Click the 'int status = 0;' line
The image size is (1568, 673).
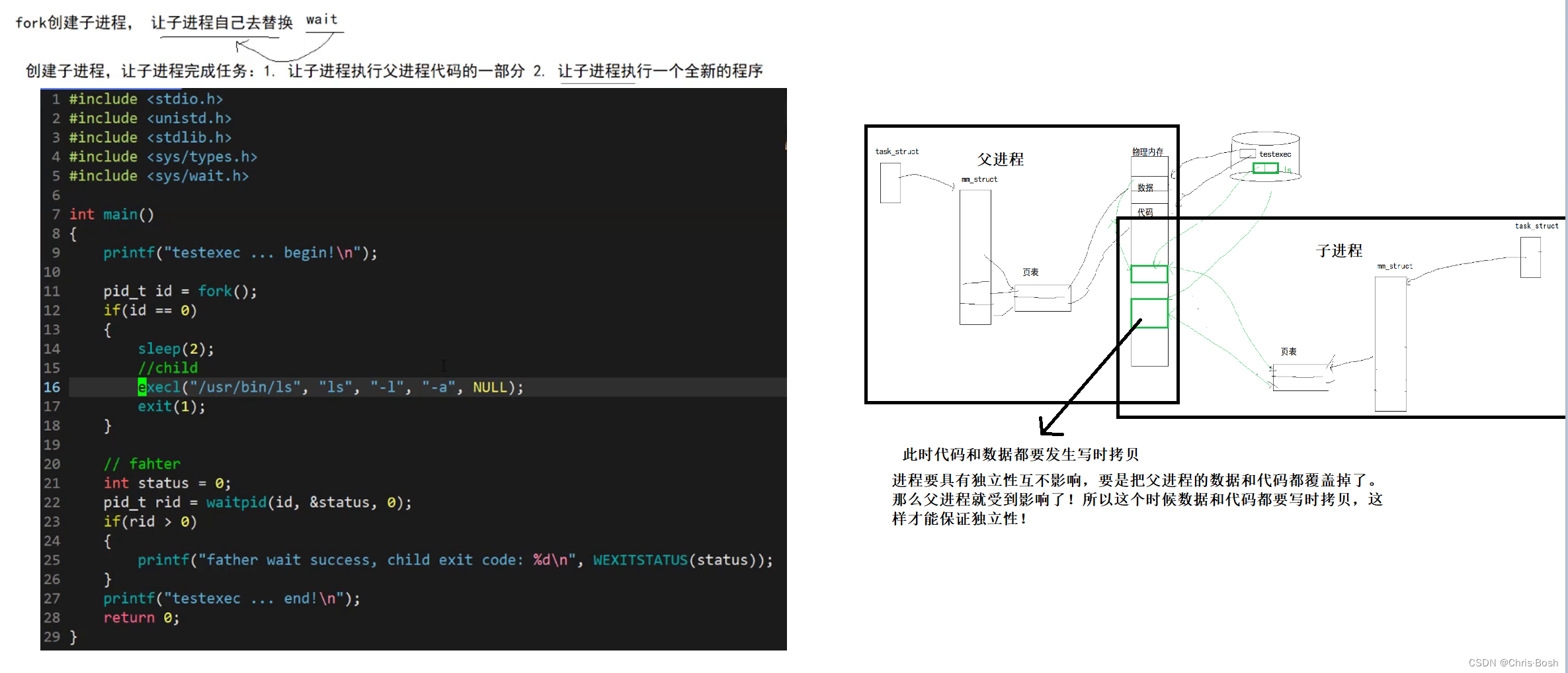pyautogui.click(x=167, y=482)
